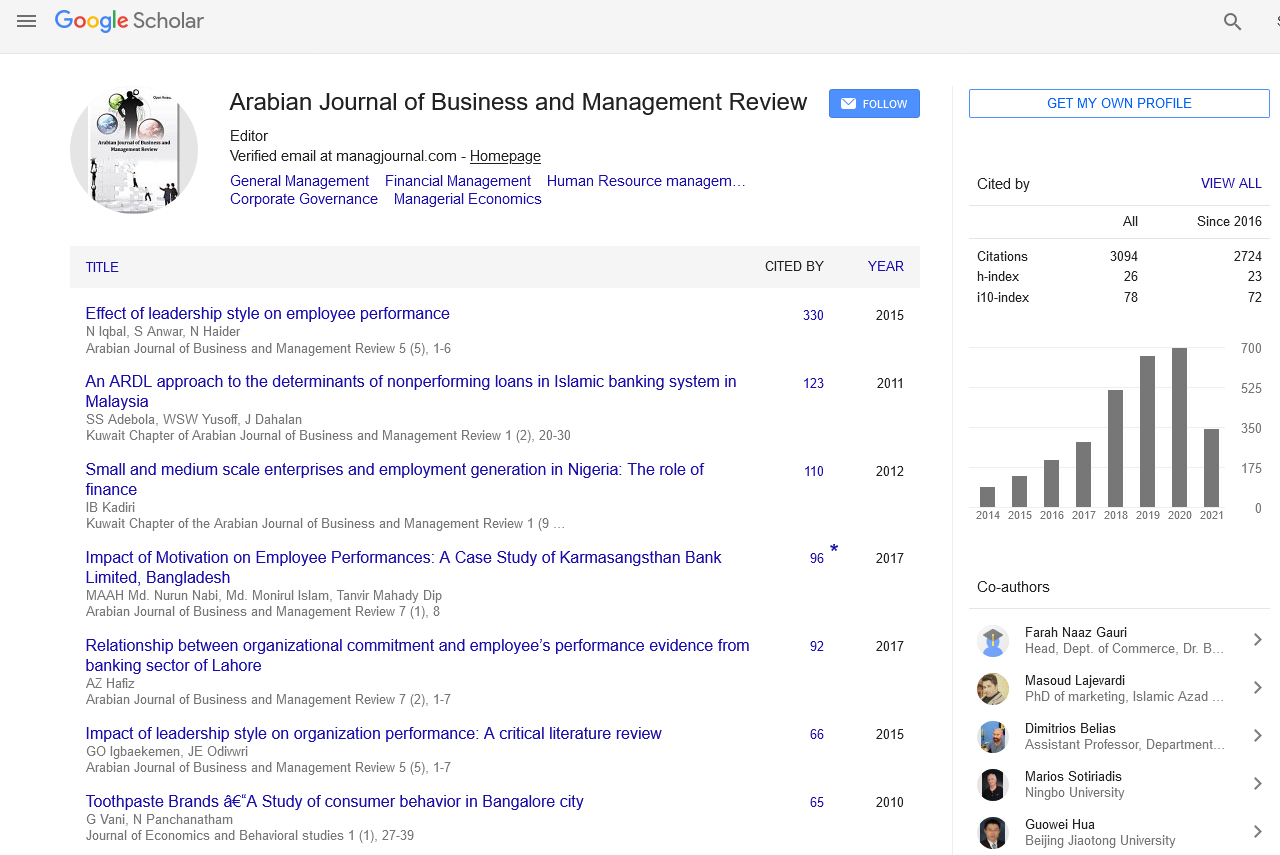Image resolution: width=1280 pixels, height=855 pixels.
Task: Click Farah Naaz Gauri avatar
Action: [993, 641]
